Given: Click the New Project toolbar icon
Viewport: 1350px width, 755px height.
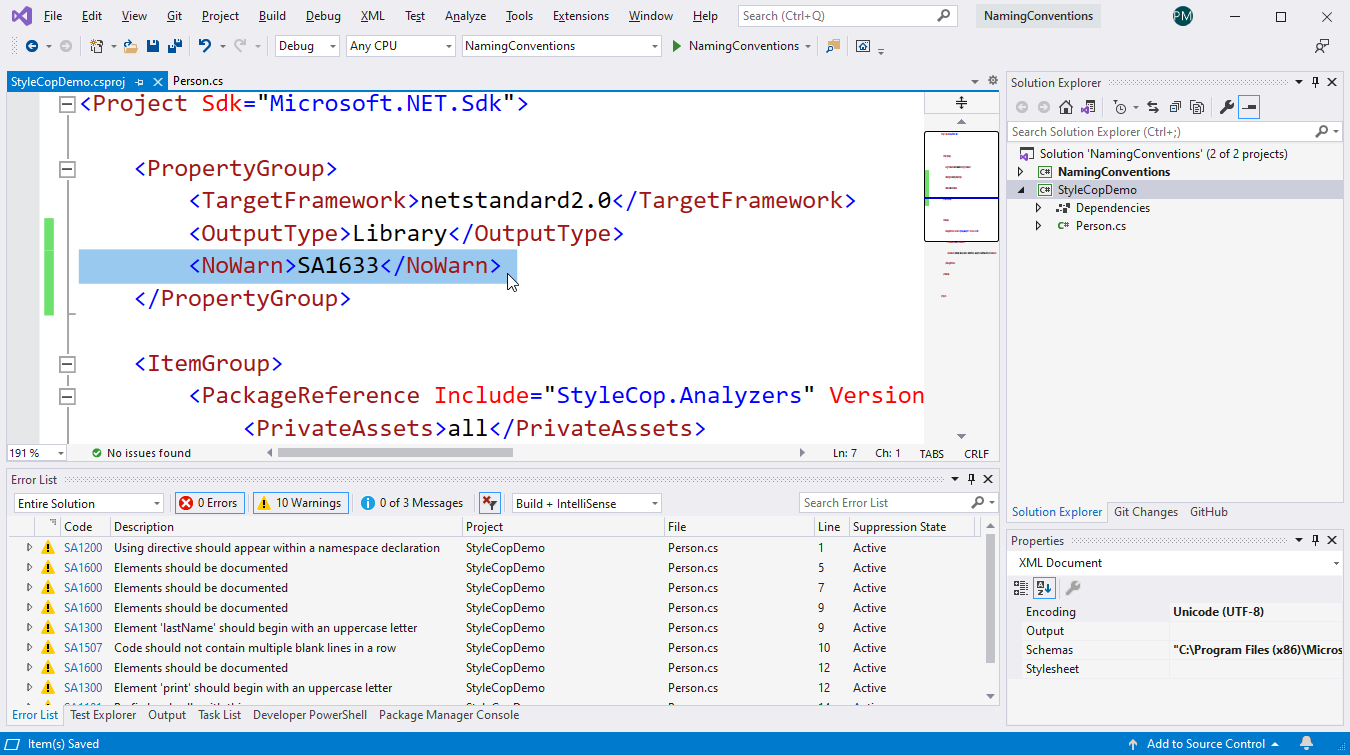Looking at the screenshot, I should click(96, 46).
